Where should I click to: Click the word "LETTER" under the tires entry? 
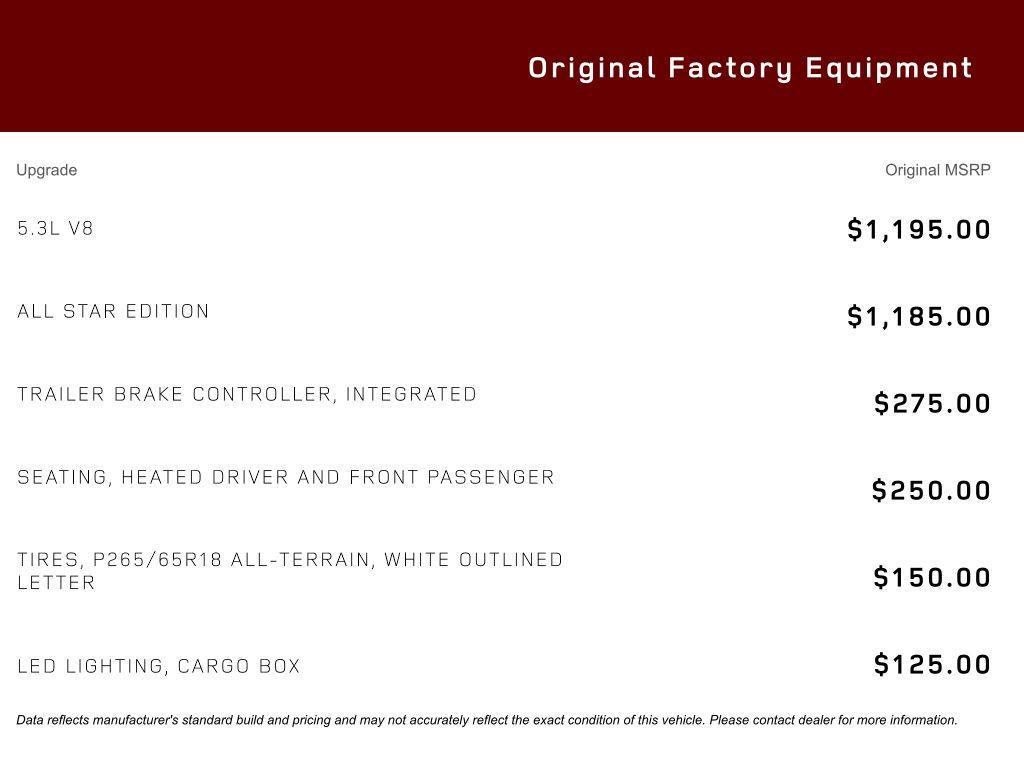(x=56, y=583)
